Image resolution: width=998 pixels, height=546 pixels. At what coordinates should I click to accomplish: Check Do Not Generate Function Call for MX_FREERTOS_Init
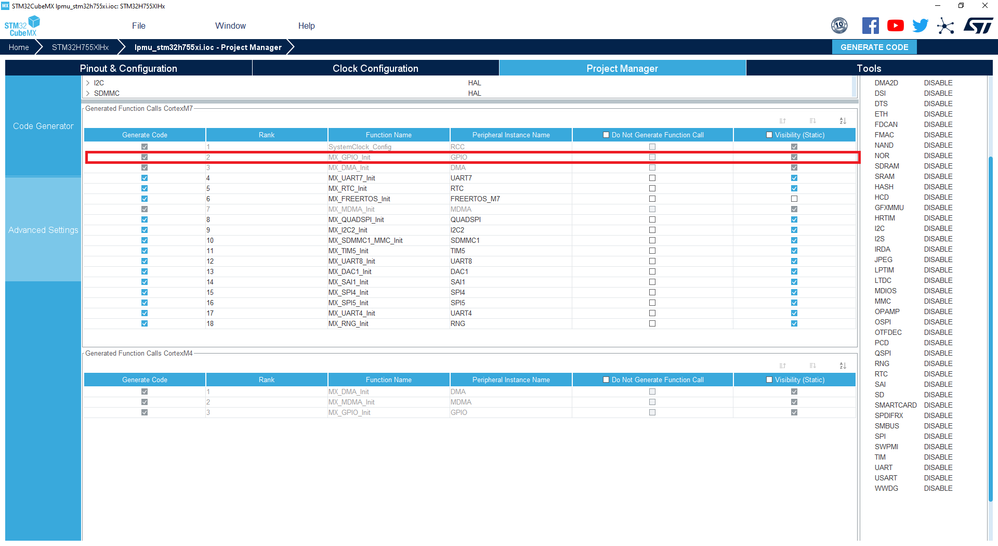(x=652, y=199)
